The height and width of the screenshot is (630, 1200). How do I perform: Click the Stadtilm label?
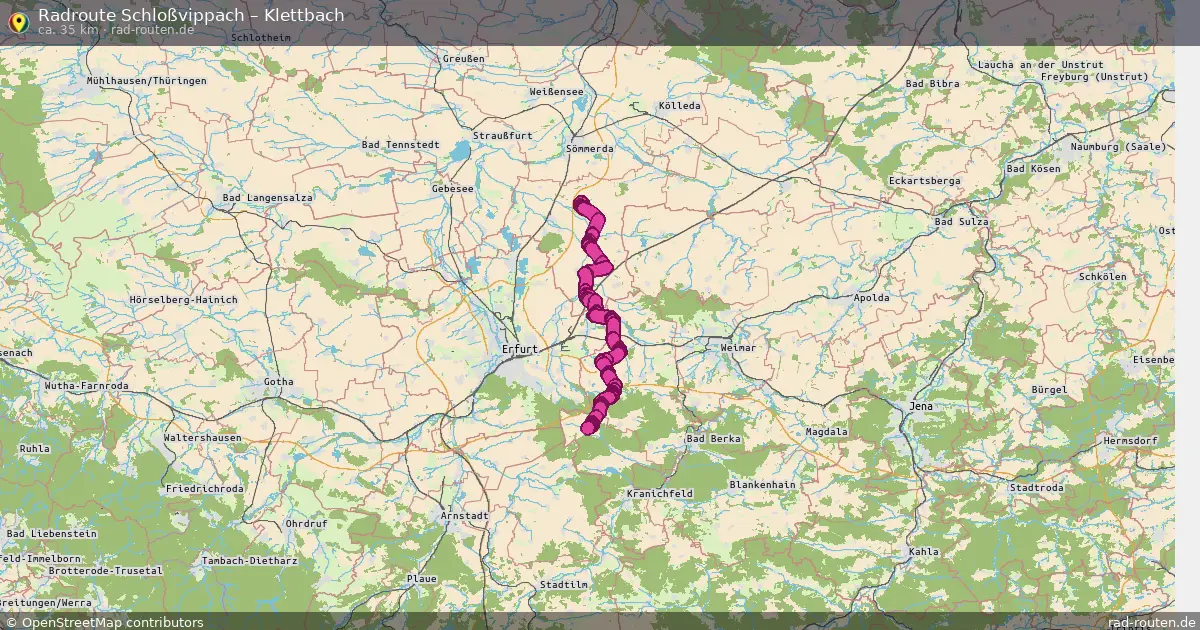pos(564,584)
